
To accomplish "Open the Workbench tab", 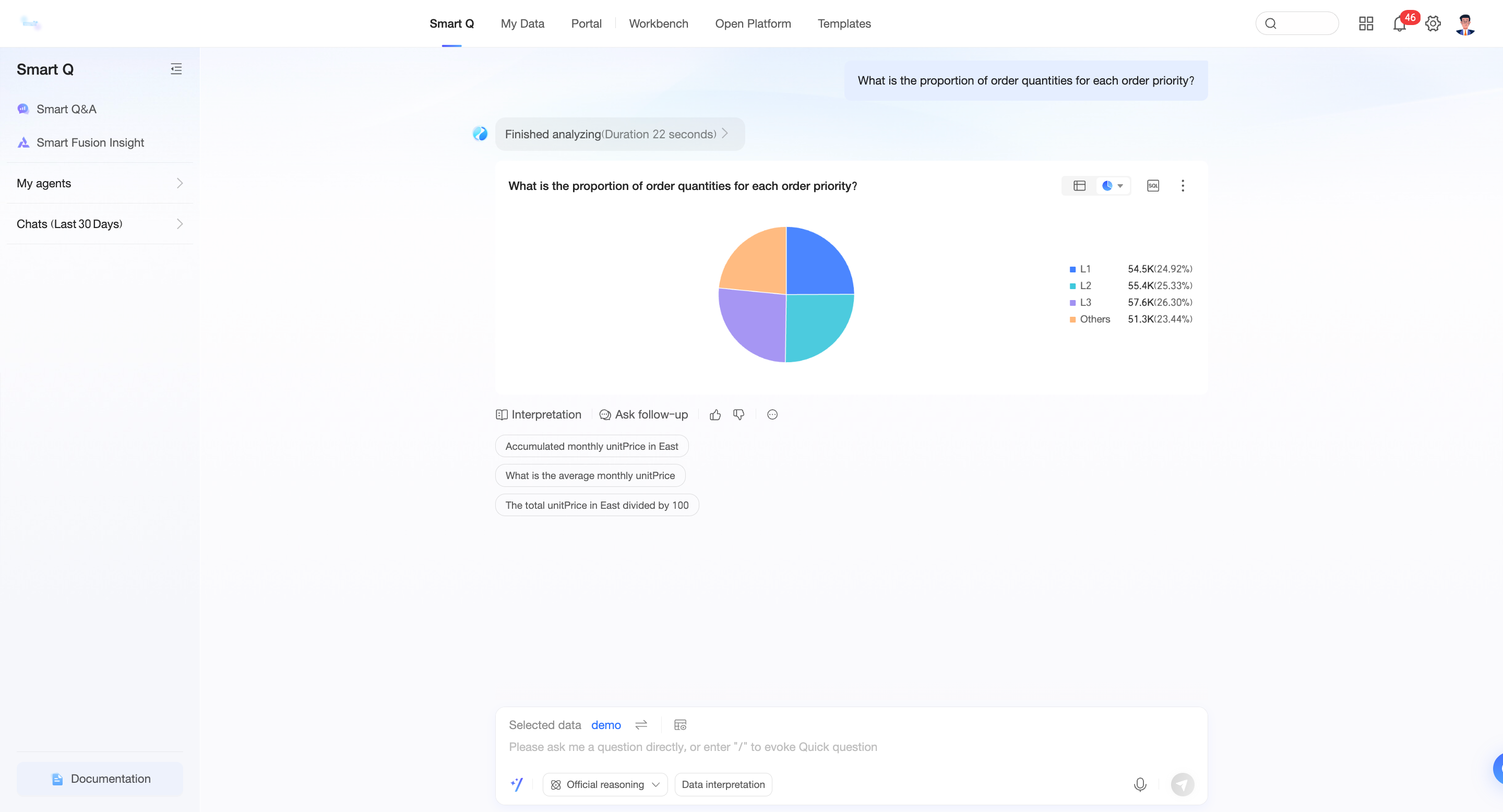I will coord(658,24).
